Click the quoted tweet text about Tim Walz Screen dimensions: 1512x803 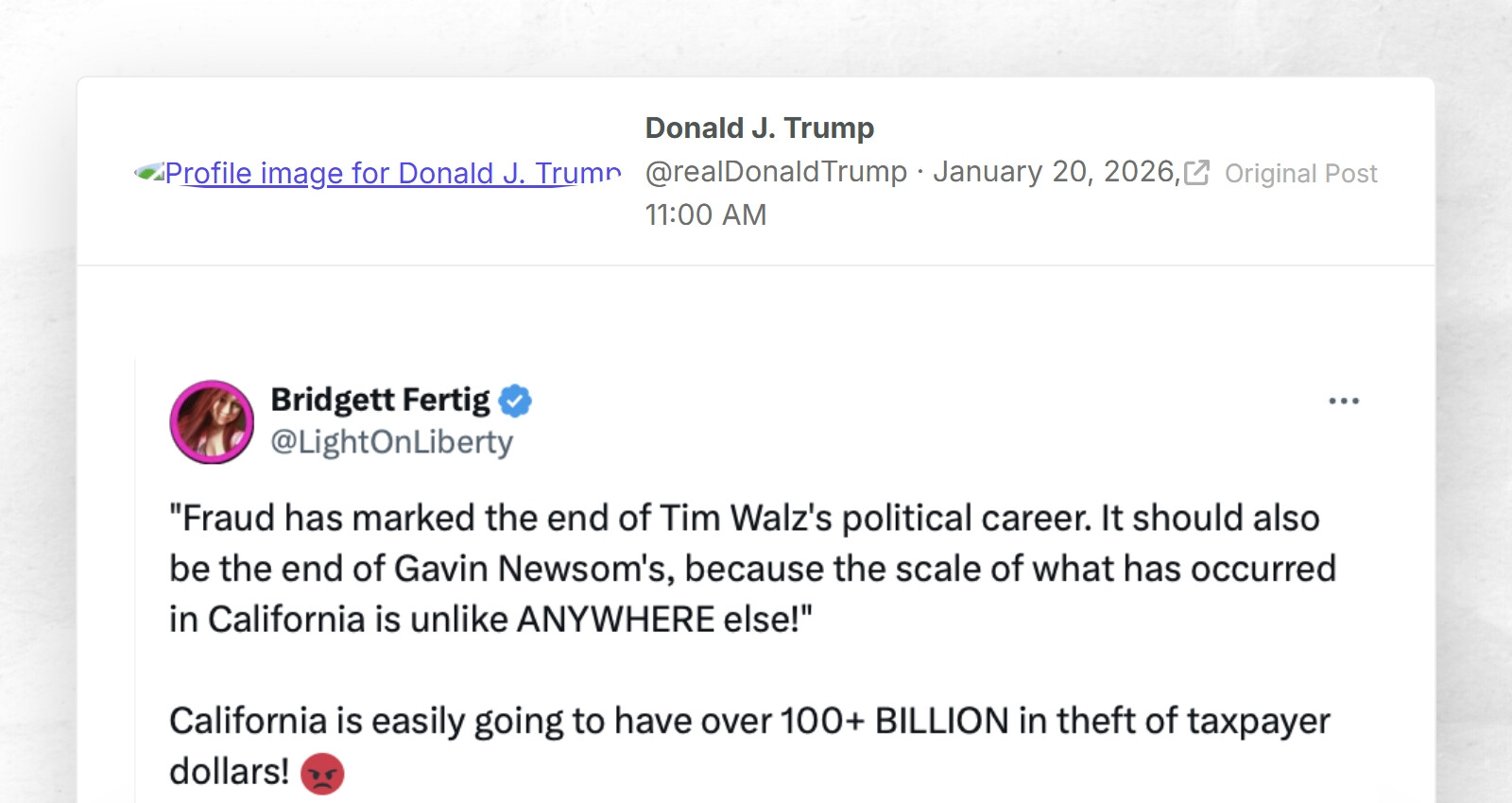pyautogui.click(x=747, y=568)
